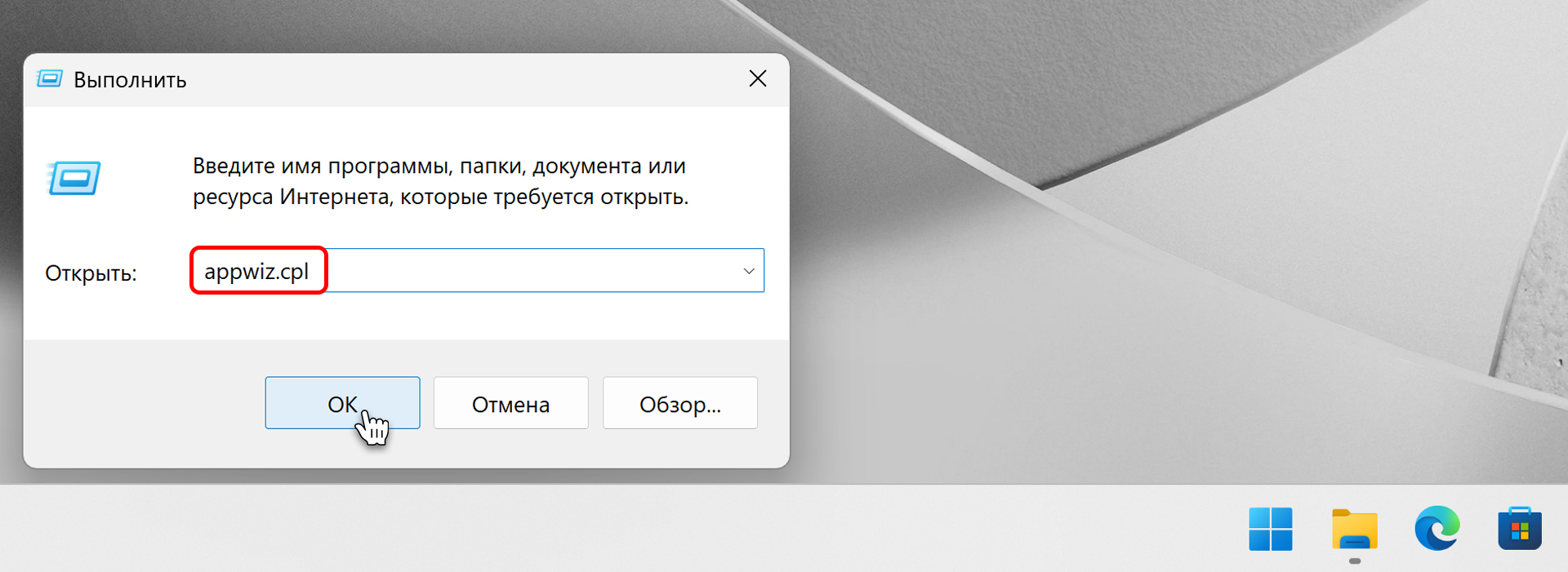This screenshot has width=1568, height=572.
Task: Click the Обзор... button
Action: 679,403
